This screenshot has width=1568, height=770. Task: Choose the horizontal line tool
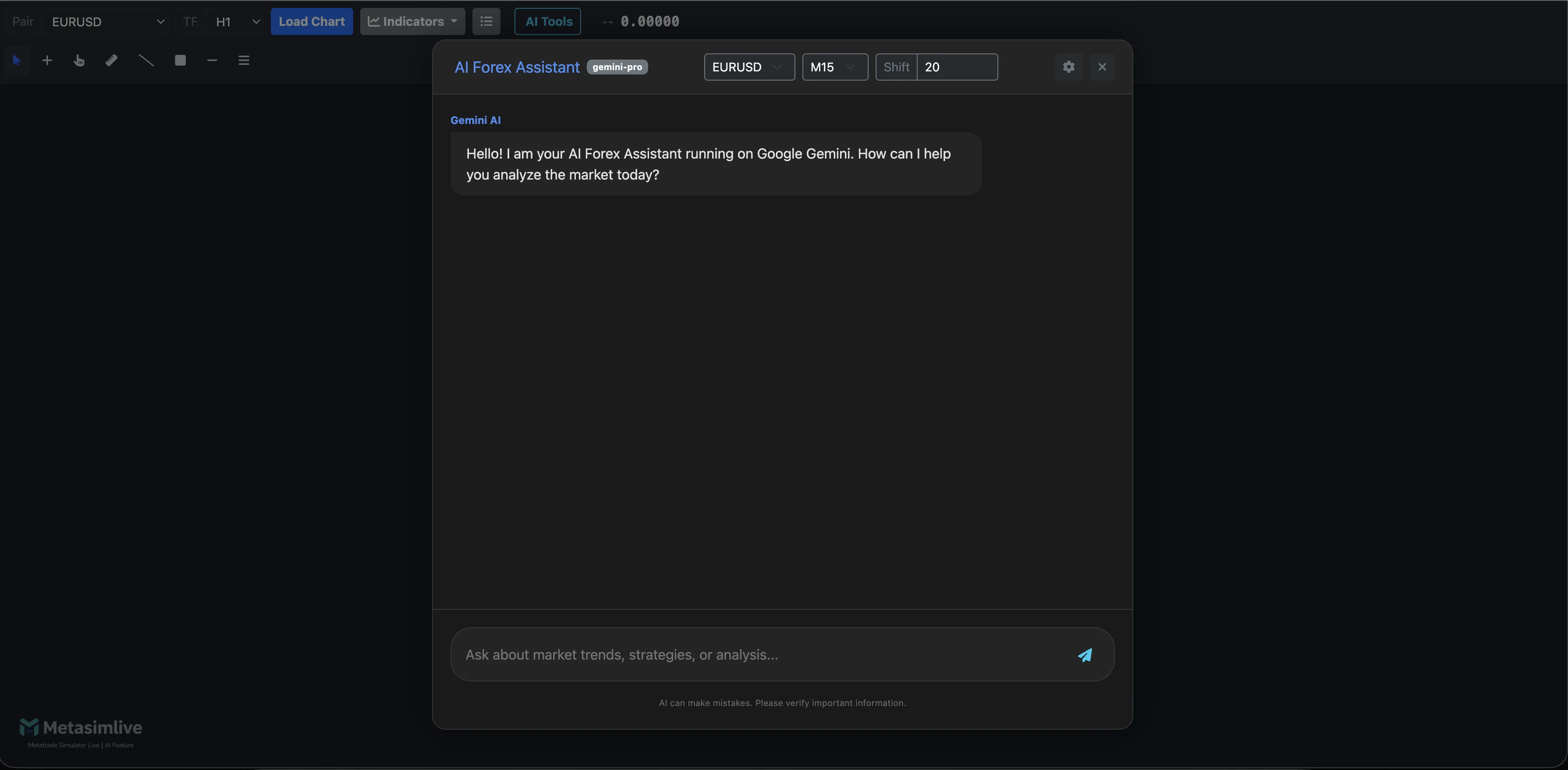pyautogui.click(x=212, y=60)
